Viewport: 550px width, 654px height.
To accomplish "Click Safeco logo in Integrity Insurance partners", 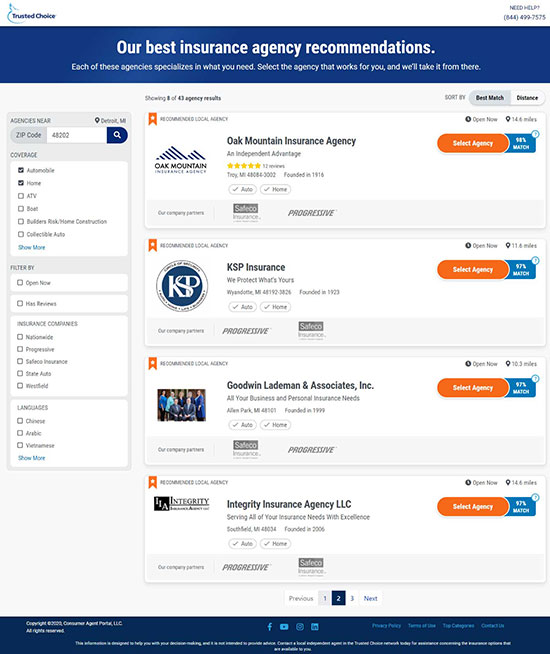I will pyautogui.click(x=311, y=567).
